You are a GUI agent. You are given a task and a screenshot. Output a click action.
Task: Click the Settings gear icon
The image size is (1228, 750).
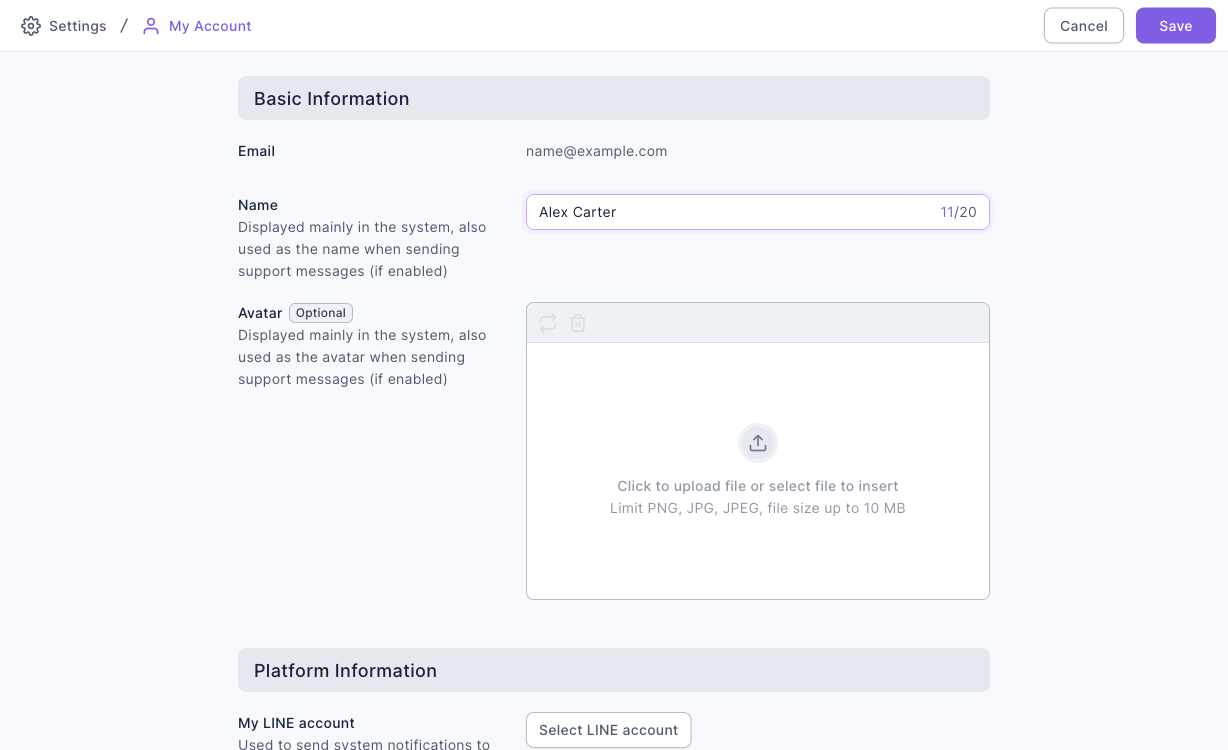point(31,26)
